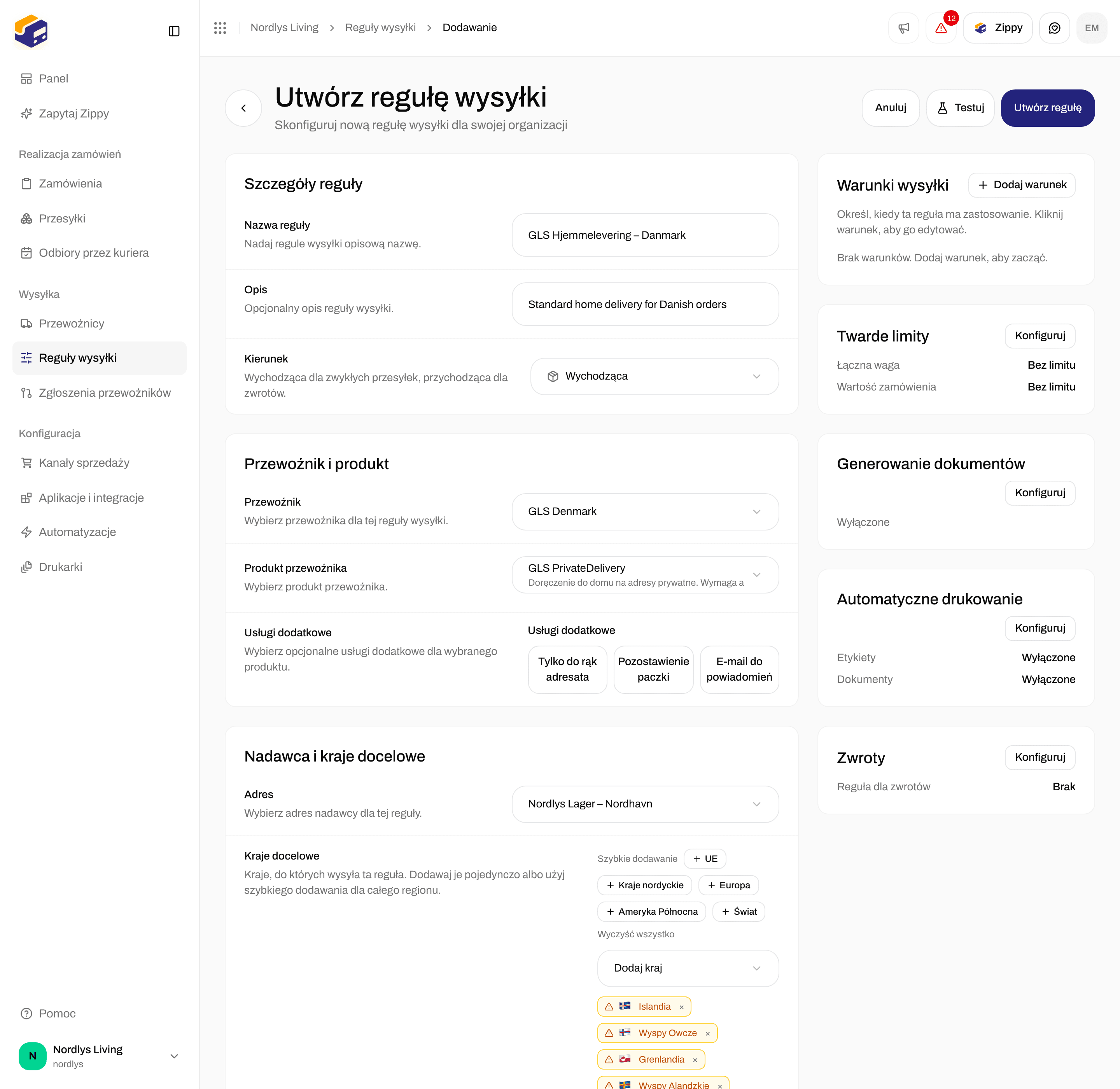Open announcements megaphone icon
The image size is (1120, 1089).
[903, 28]
